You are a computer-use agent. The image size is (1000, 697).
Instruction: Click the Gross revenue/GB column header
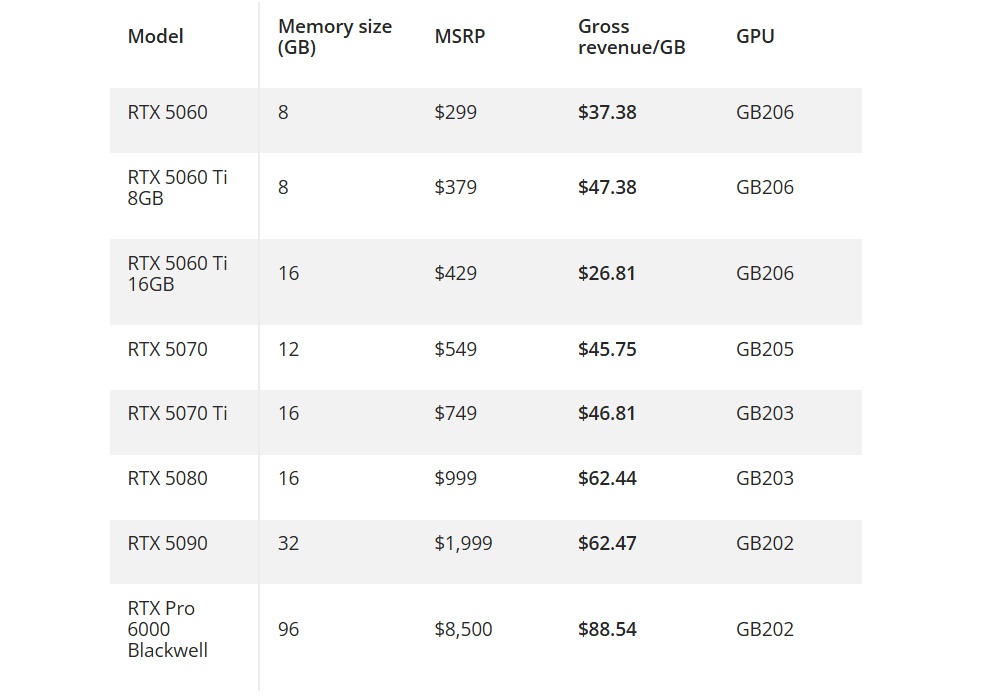click(x=631, y=37)
